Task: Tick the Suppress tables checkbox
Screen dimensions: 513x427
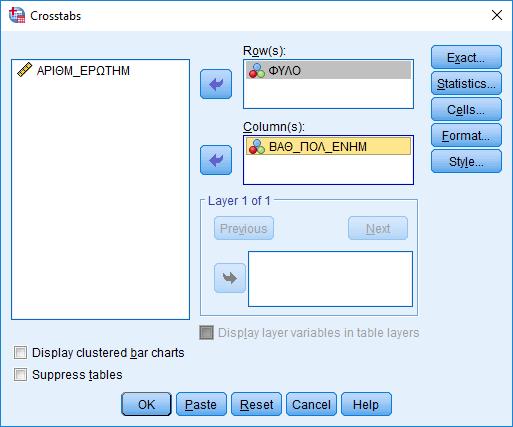Action: [x=20, y=374]
